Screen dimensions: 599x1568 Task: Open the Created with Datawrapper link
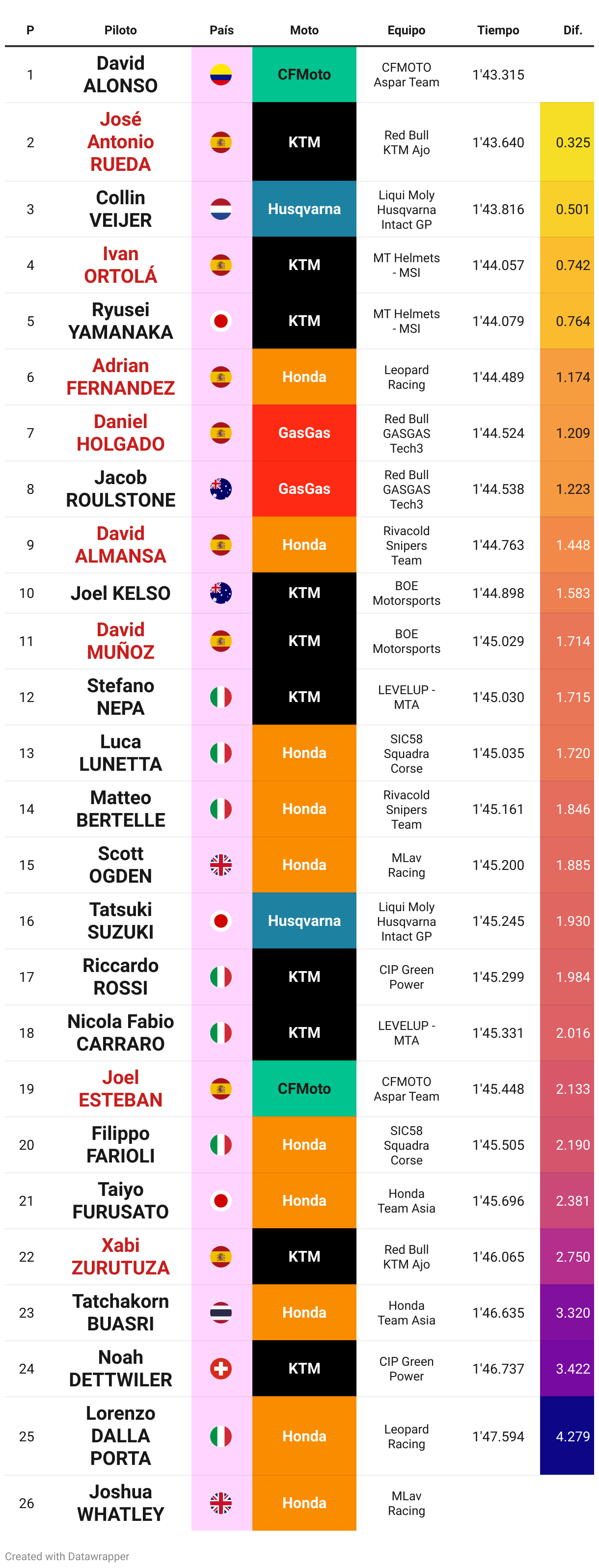67,1556
